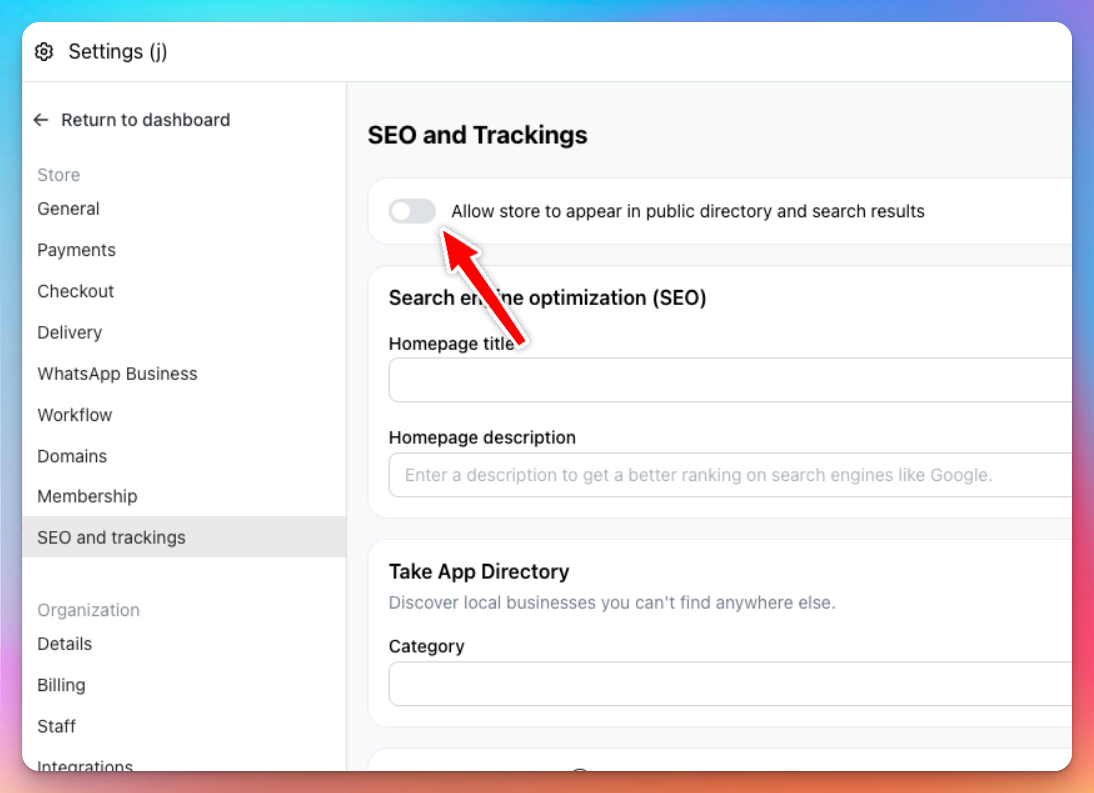Go to Domains settings
Image resolution: width=1094 pixels, height=793 pixels.
pos(73,456)
